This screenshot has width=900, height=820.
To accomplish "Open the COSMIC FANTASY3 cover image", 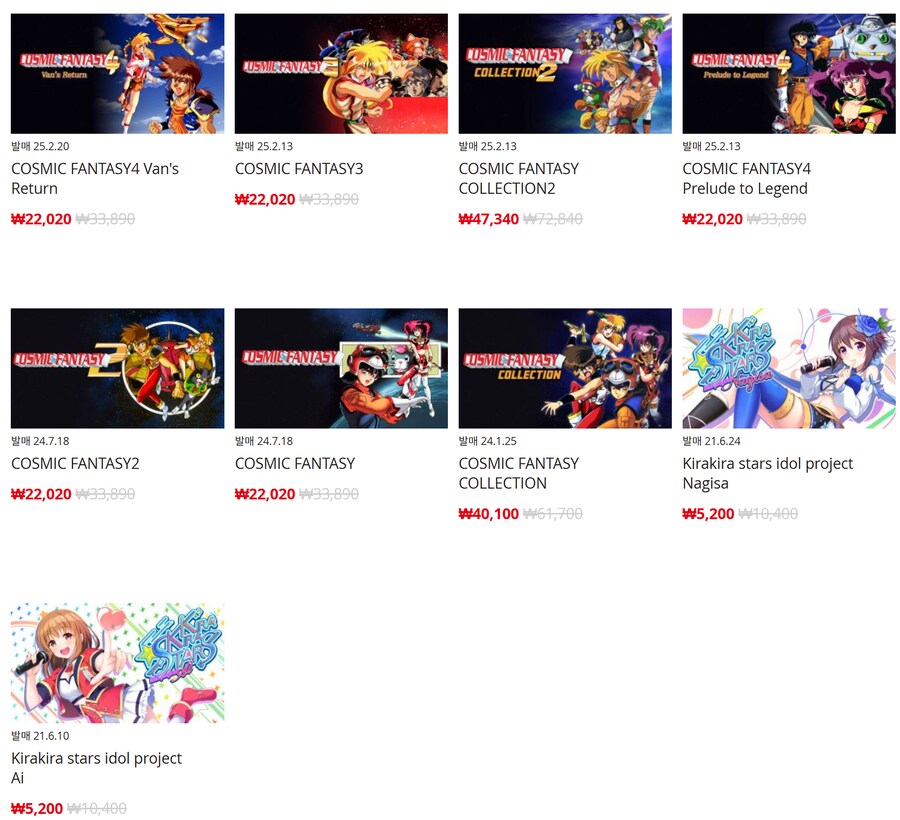I will tap(341, 74).
